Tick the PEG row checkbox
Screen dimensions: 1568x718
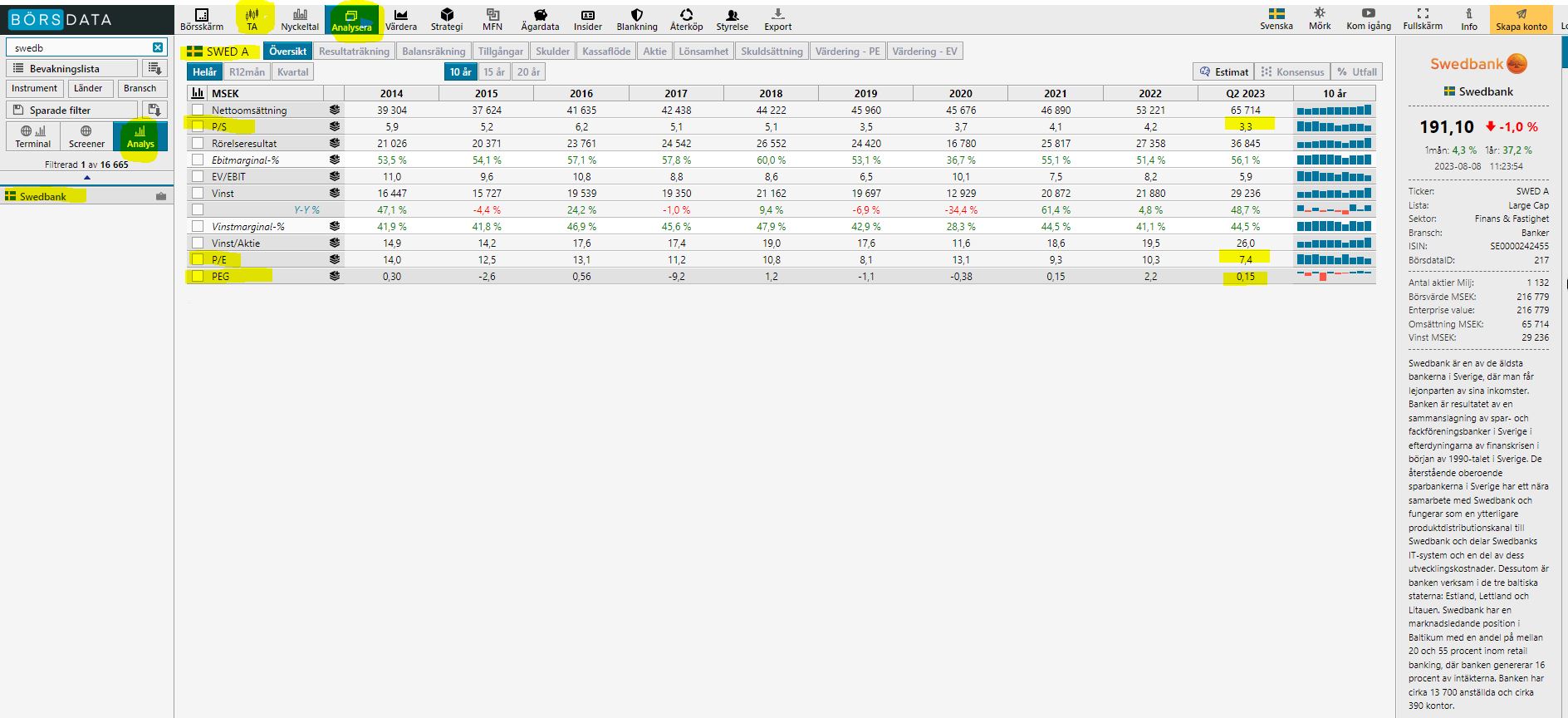(198, 276)
